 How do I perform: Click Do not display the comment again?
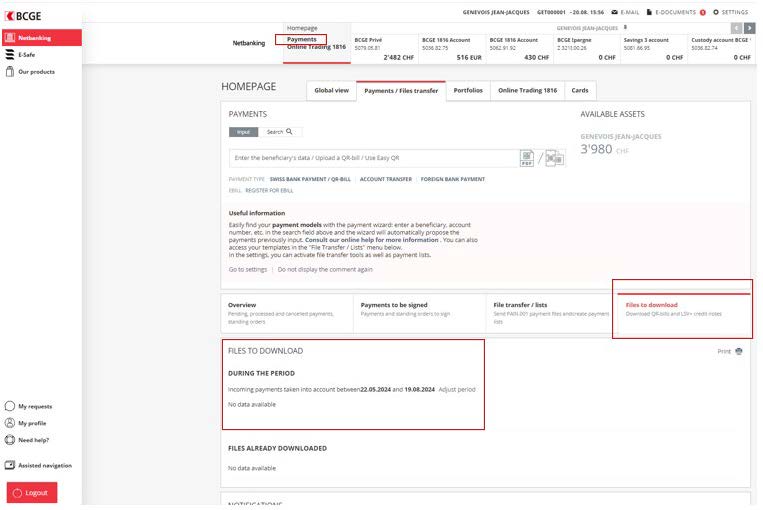tap(325, 270)
